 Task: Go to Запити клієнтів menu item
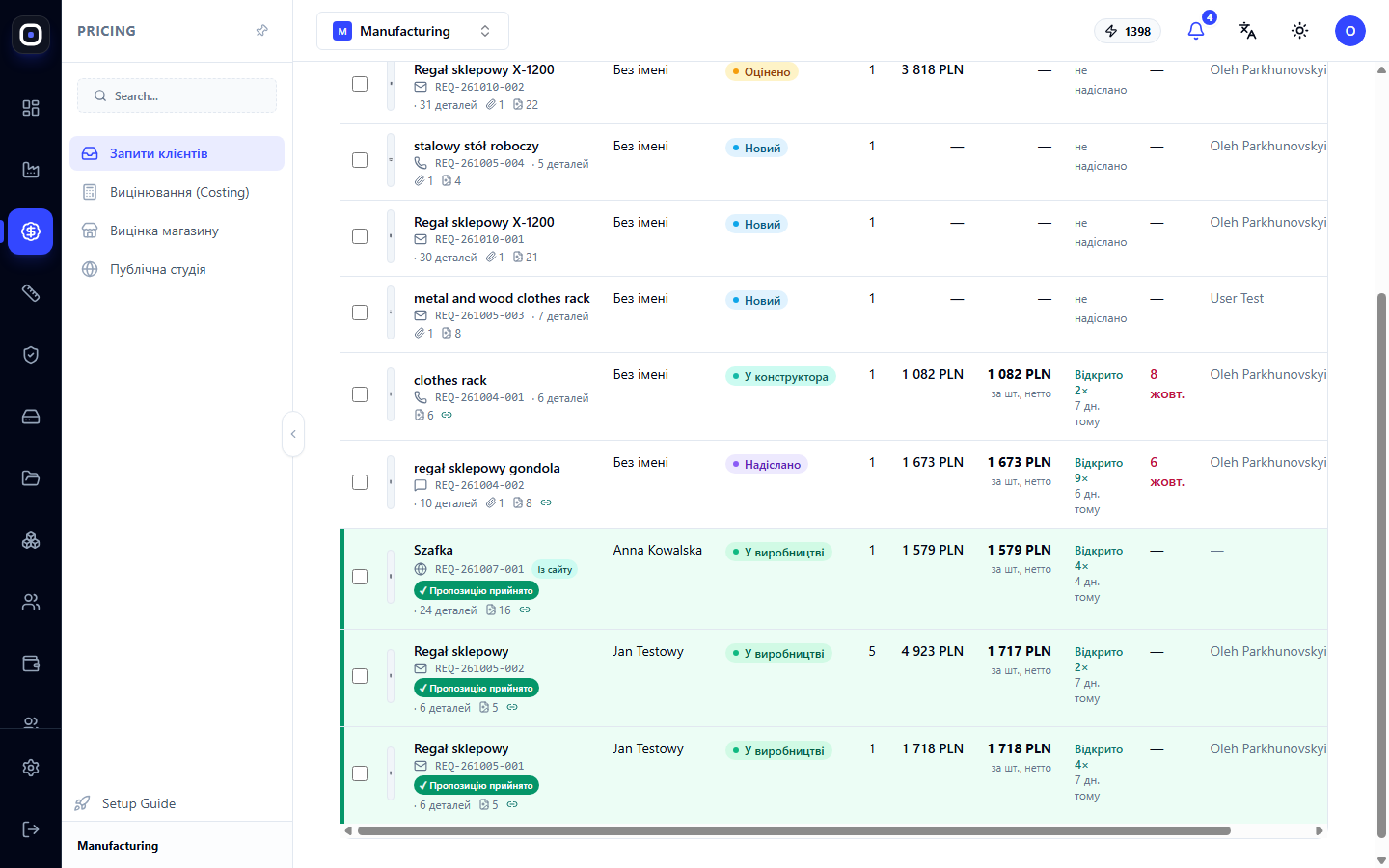pyautogui.click(x=177, y=153)
